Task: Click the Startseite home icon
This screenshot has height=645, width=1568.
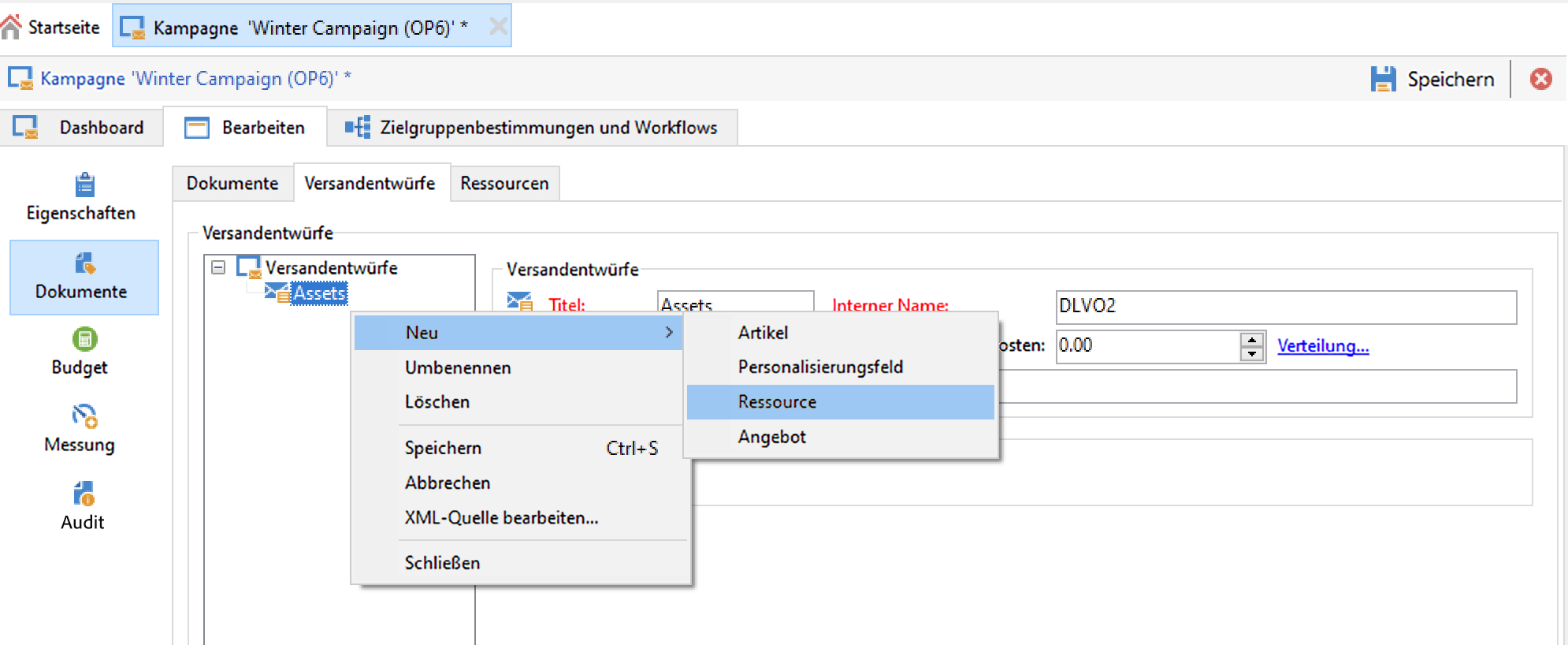Action: pyautogui.click(x=11, y=27)
